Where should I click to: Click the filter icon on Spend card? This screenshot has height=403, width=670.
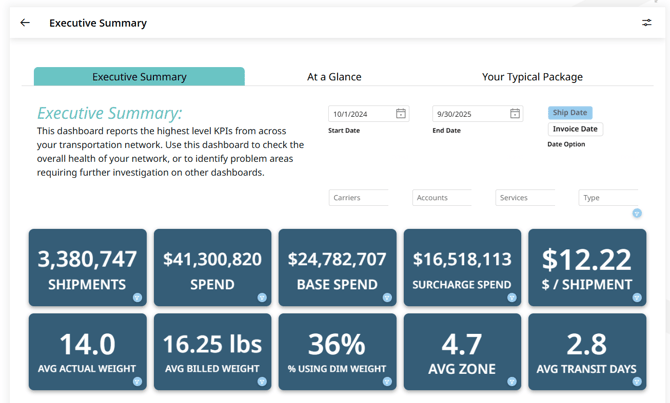262,297
